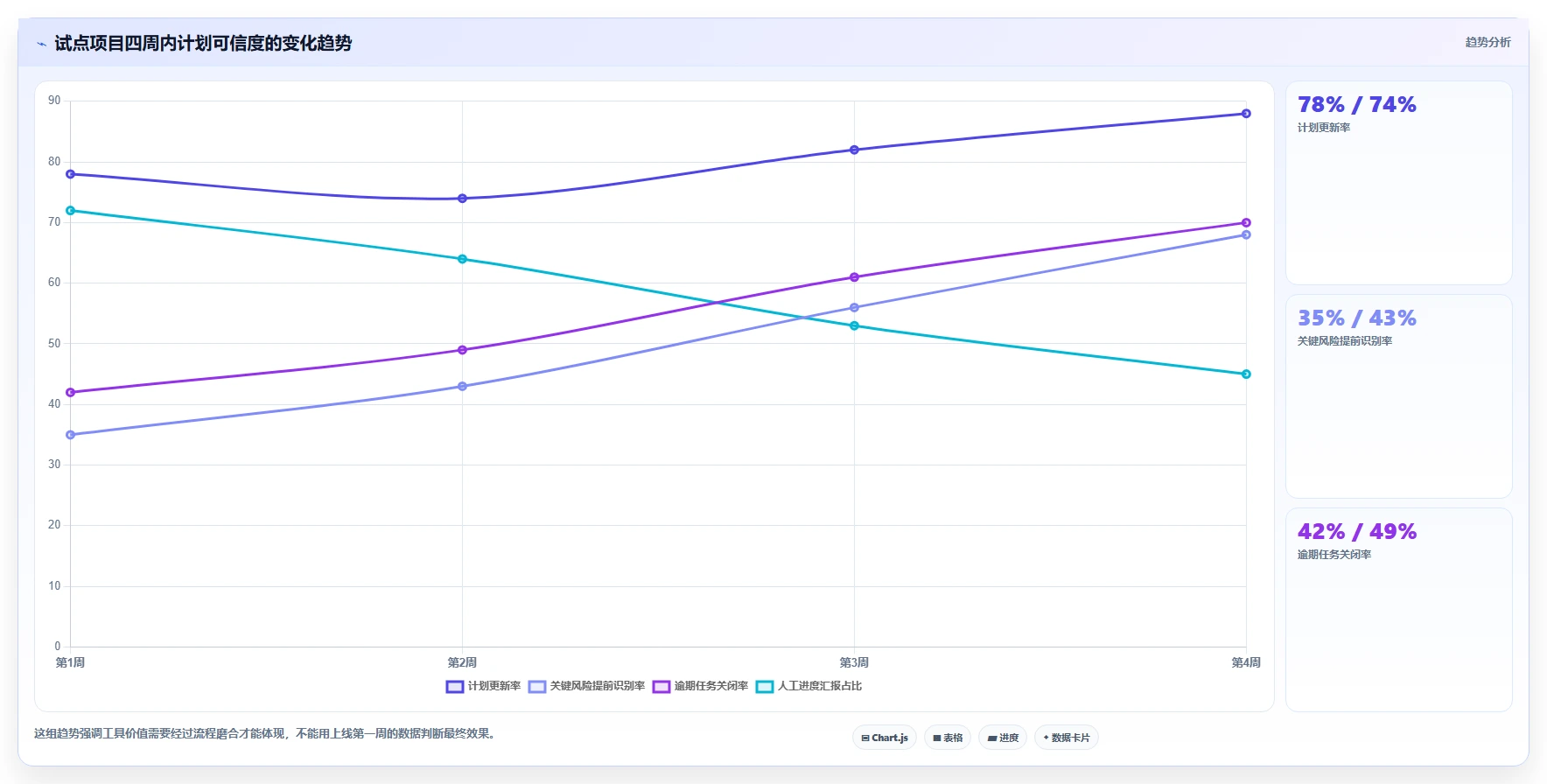Click the 35% / 43% 关键风险提前识别率 card

pyautogui.click(x=1398, y=396)
